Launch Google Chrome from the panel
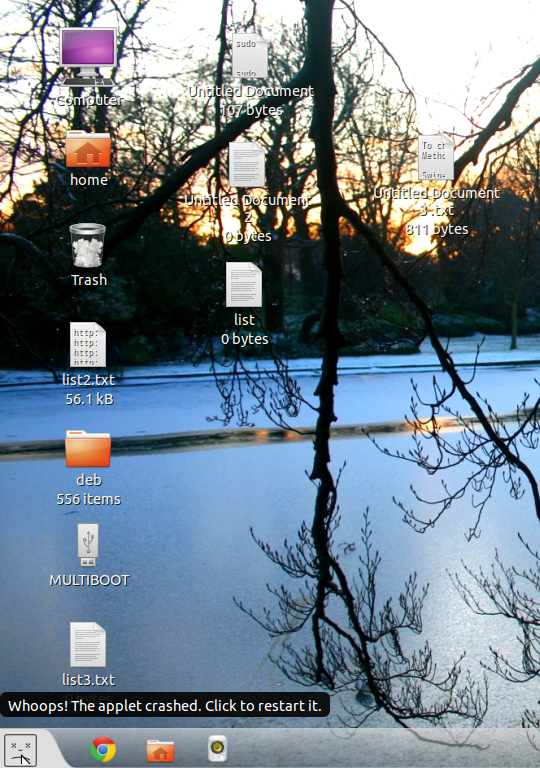 pyautogui.click(x=103, y=749)
